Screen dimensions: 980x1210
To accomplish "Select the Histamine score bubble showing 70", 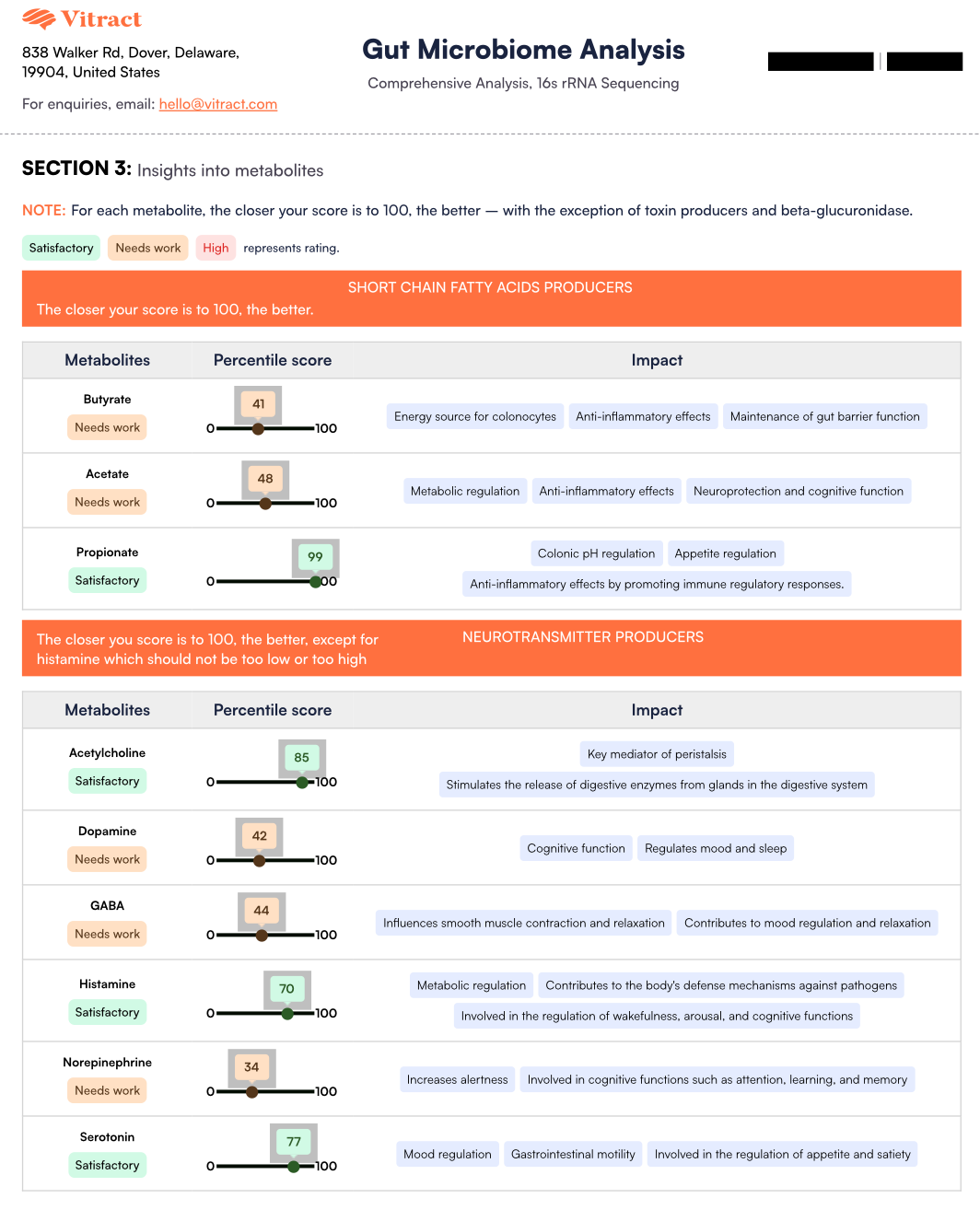I will click(286, 989).
